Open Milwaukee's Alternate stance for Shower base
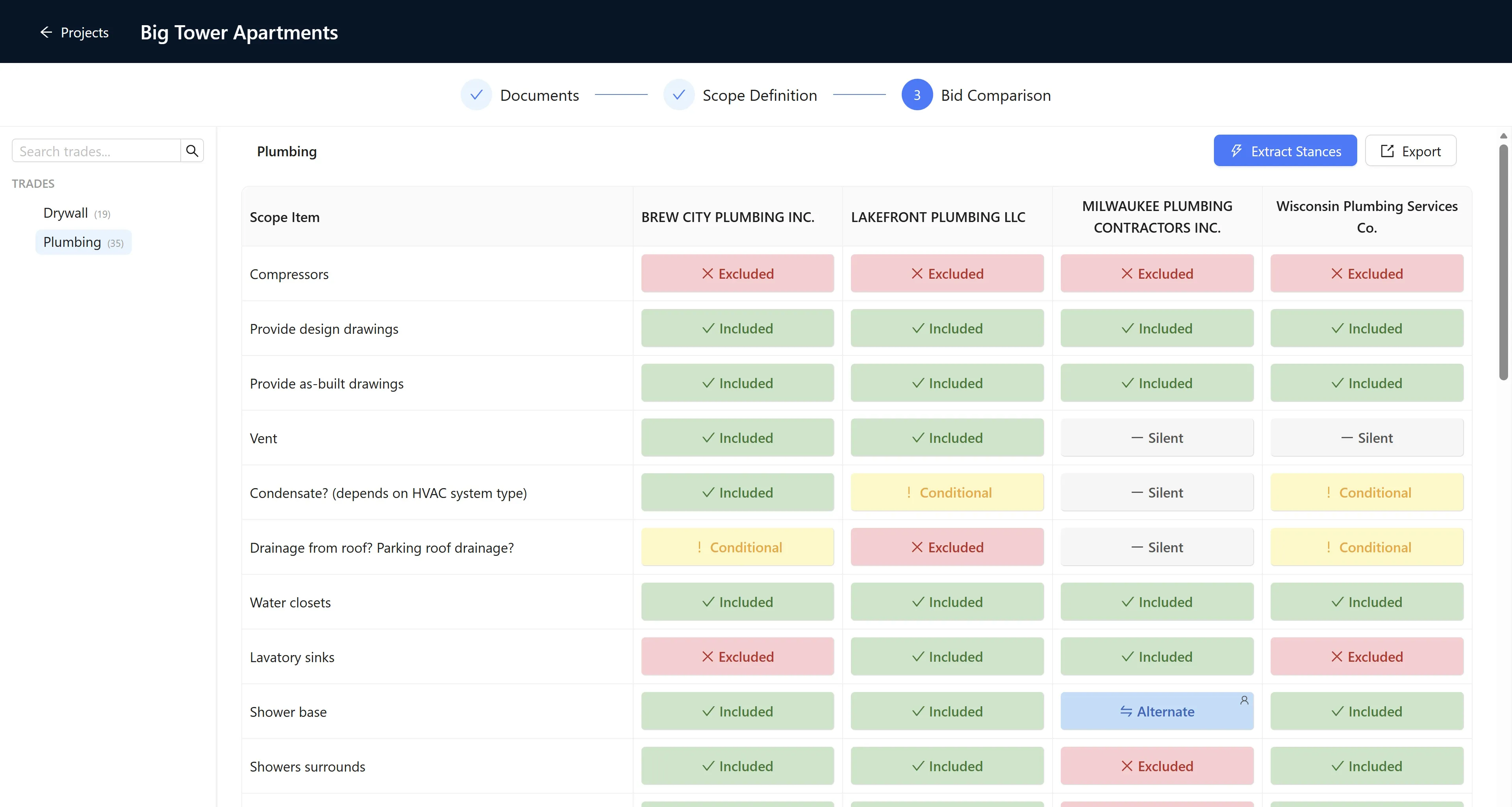 coord(1156,711)
